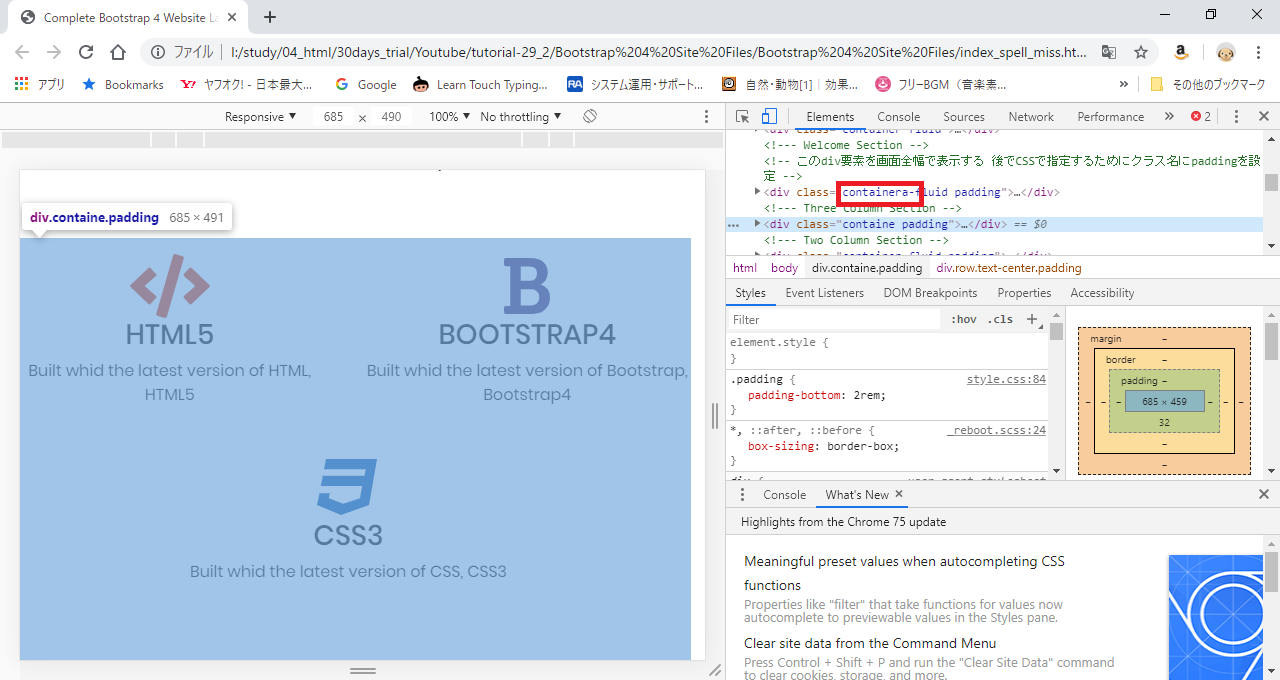Image resolution: width=1280 pixels, height=680 pixels.
Task: Click the new style rule plus icon
Action: [1032, 320]
